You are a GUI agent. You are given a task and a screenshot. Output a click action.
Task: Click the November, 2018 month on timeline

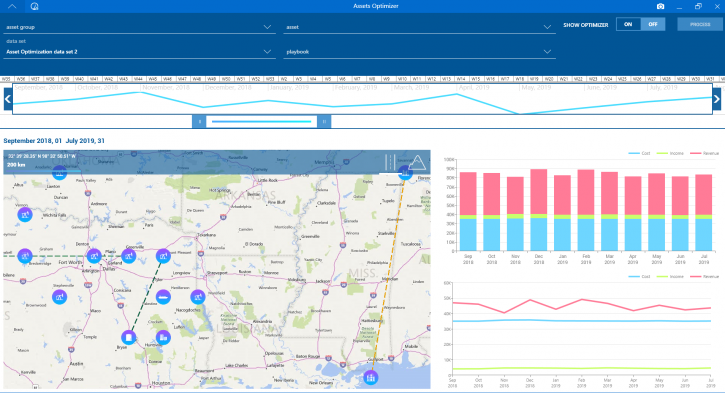(x=166, y=87)
